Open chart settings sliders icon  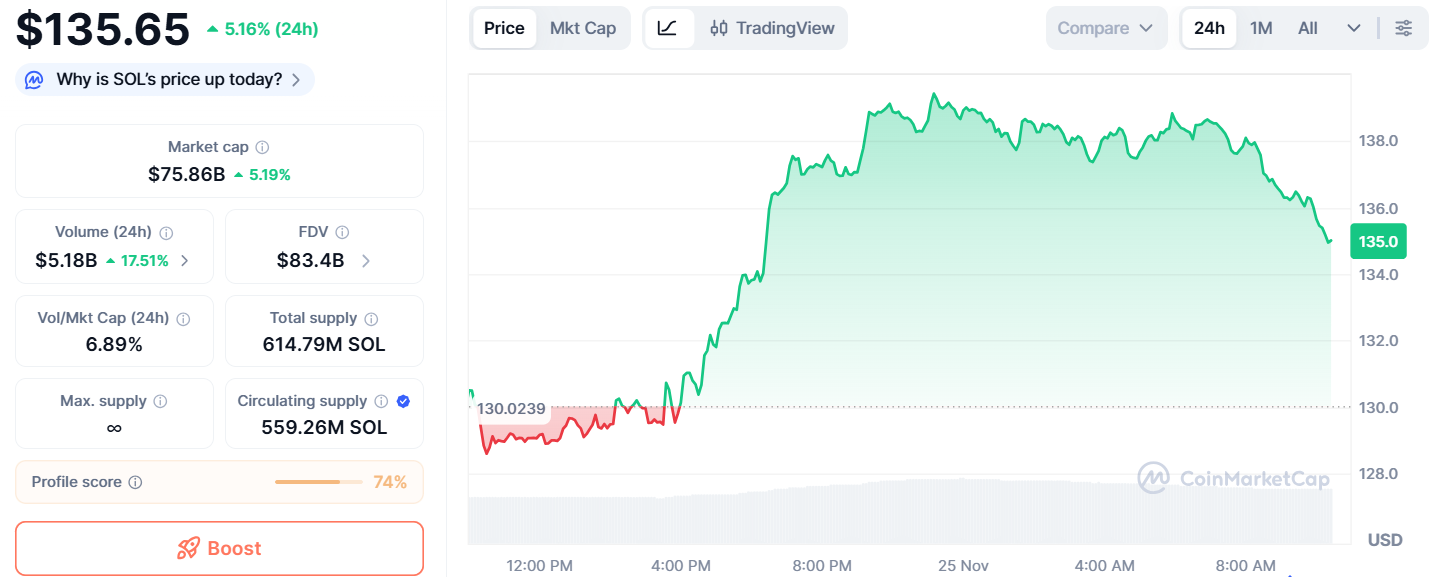tap(1404, 28)
